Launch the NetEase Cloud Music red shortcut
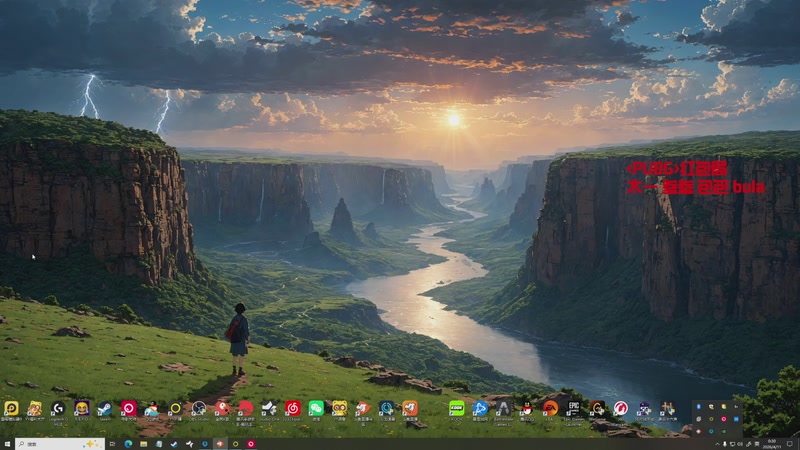 (x=292, y=408)
